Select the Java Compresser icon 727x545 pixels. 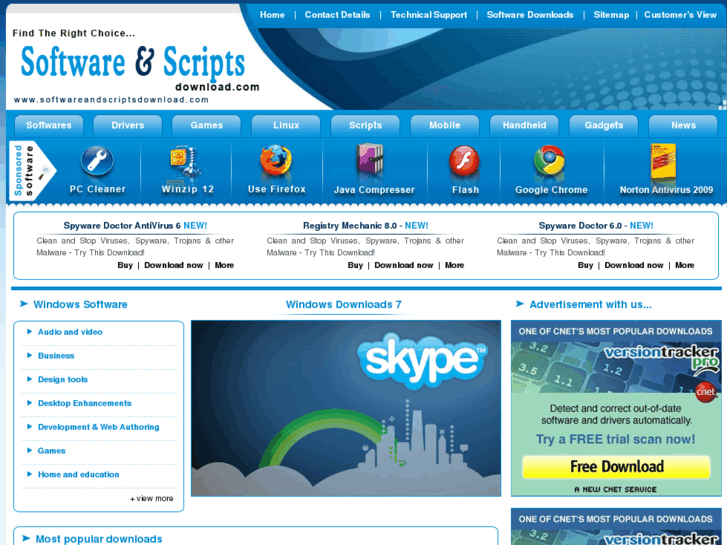pos(370,160)
